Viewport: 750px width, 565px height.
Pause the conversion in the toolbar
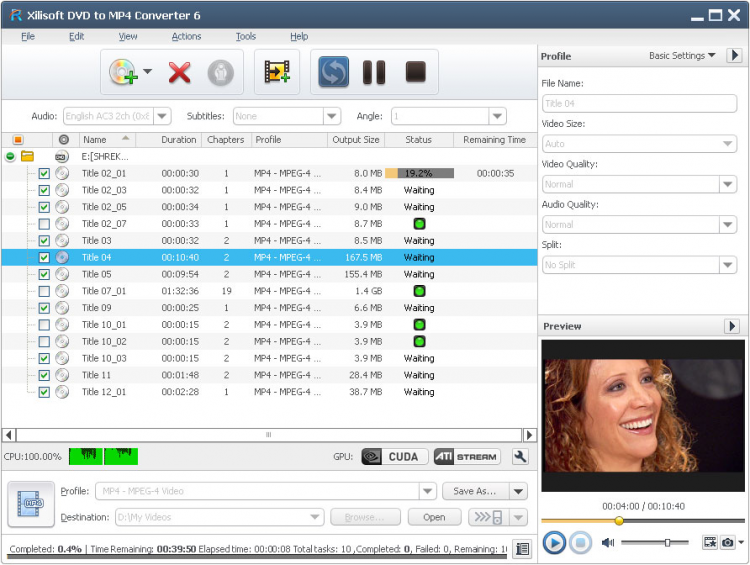pos(374,72)
